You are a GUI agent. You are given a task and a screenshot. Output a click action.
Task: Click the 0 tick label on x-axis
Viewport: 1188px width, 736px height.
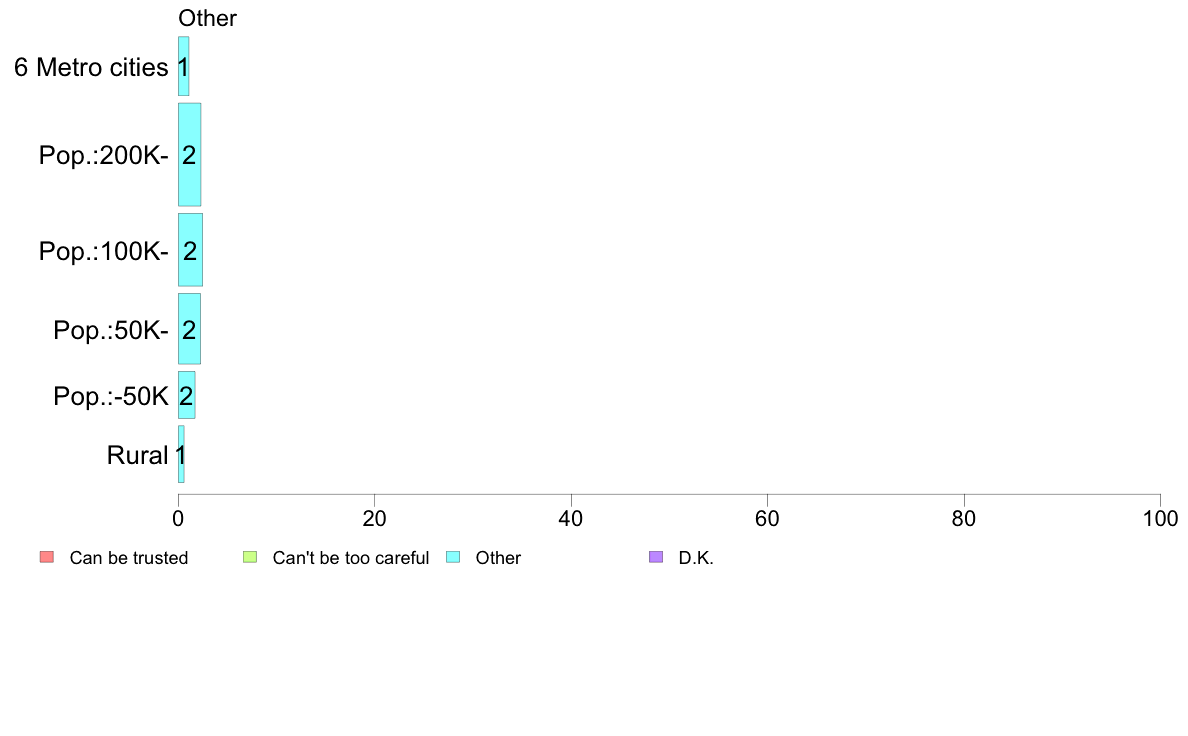coord(178,518)
